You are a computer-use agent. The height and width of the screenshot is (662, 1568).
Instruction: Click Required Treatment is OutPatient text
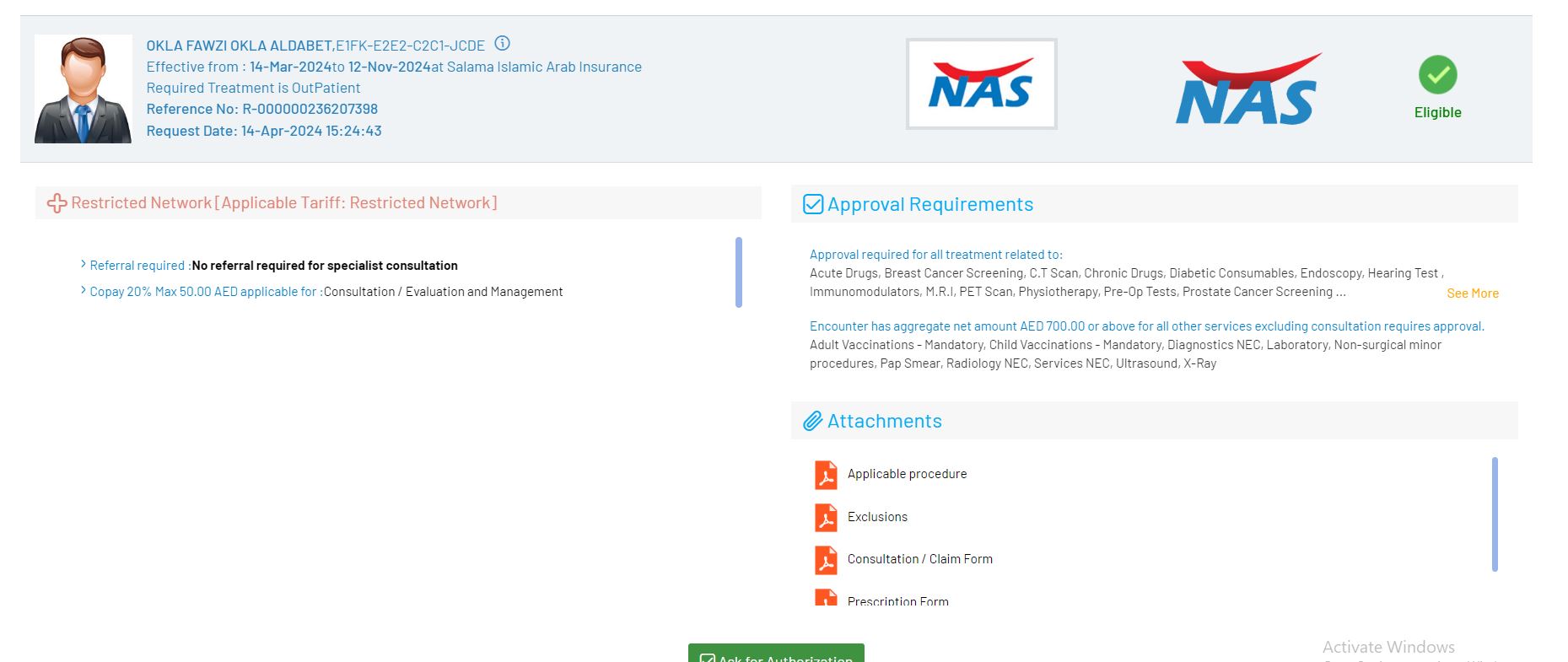(x=253, y=88)
